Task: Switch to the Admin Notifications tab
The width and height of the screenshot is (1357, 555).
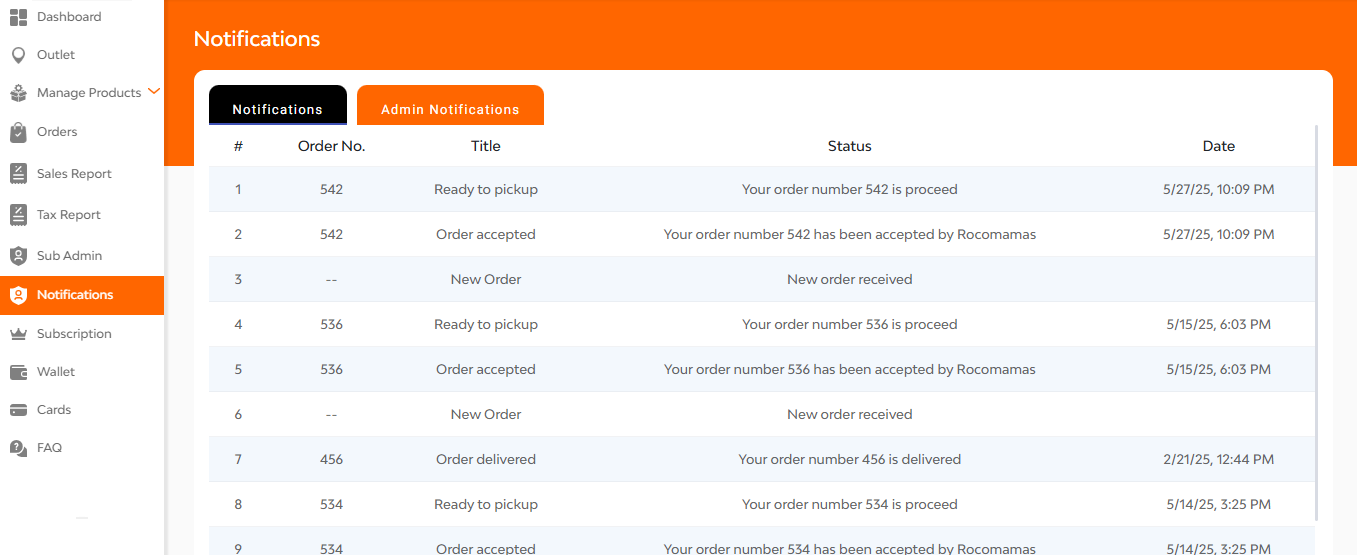Action: (x=450, y=105)
